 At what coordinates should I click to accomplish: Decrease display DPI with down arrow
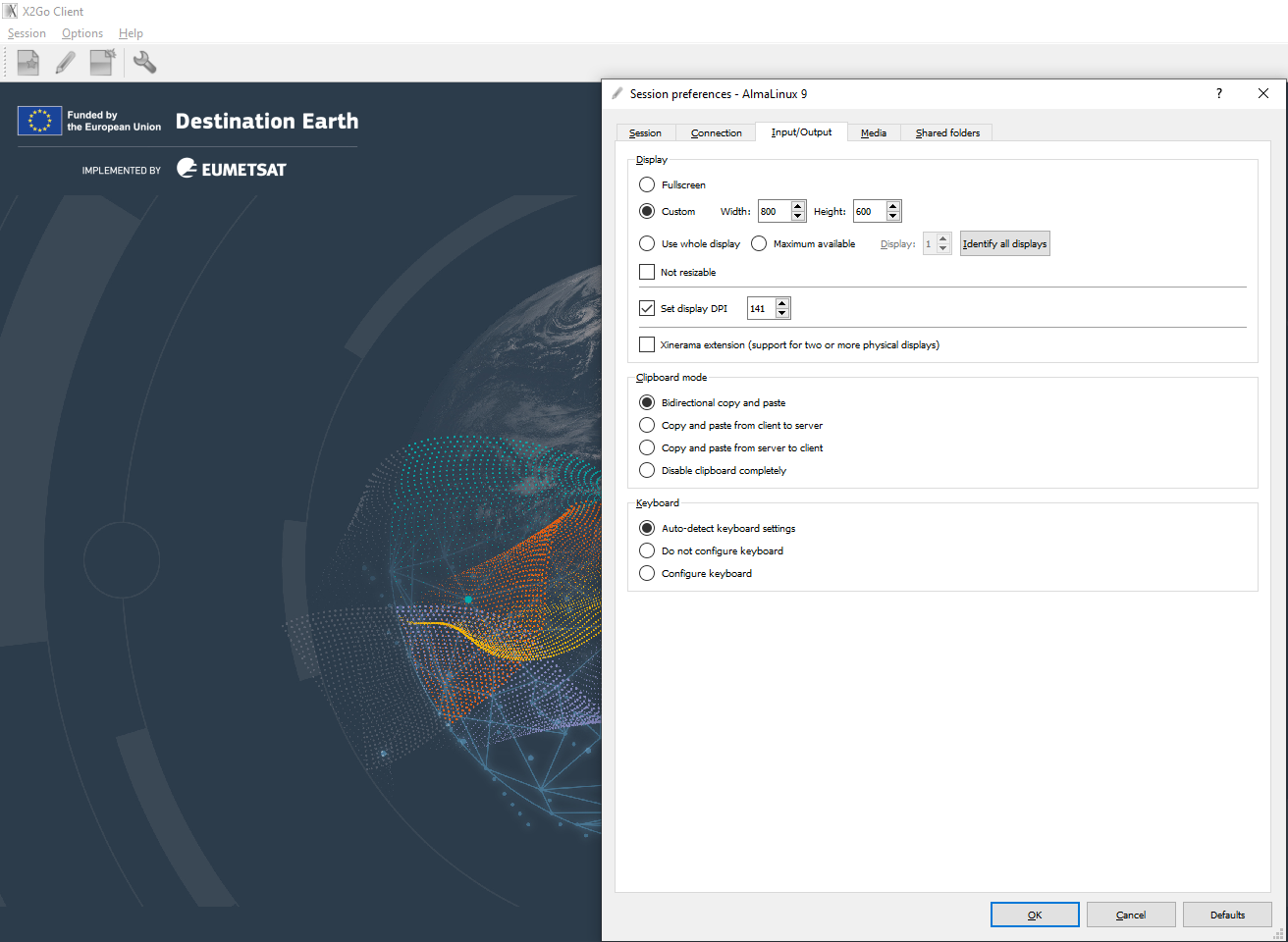(x=782, y=313)
